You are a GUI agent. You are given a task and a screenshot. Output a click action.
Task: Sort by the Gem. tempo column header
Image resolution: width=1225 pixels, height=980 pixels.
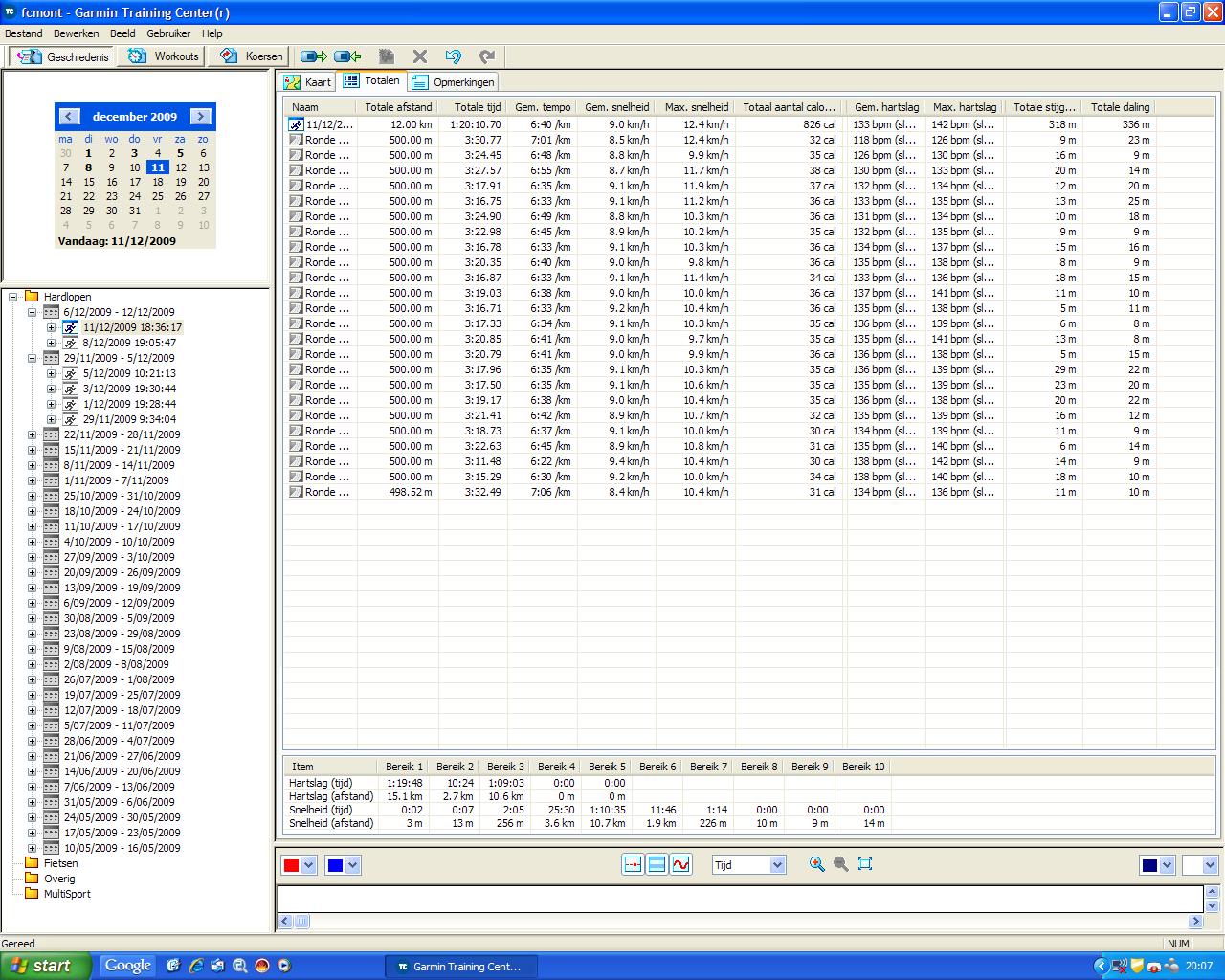tap(543, 107)
